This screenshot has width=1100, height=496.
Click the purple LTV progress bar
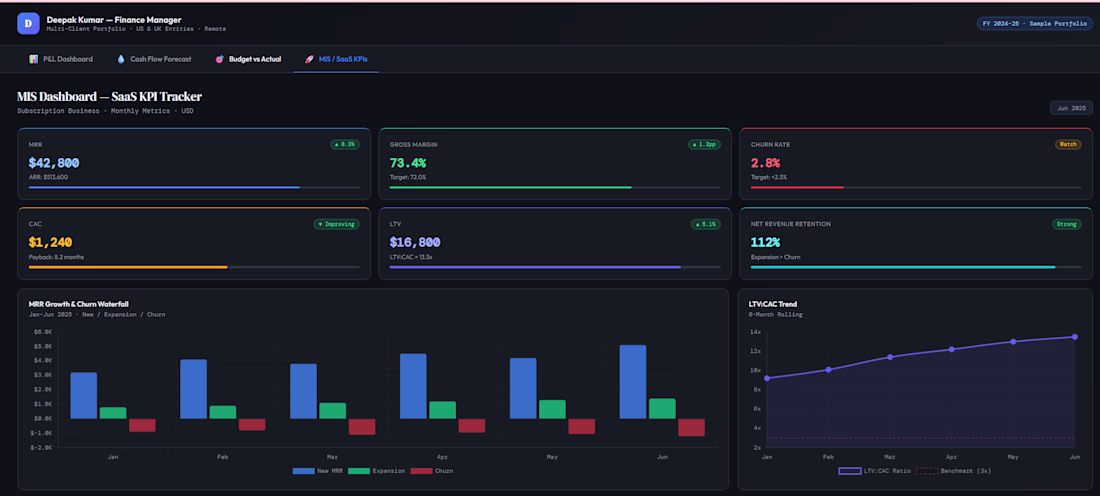535,267
